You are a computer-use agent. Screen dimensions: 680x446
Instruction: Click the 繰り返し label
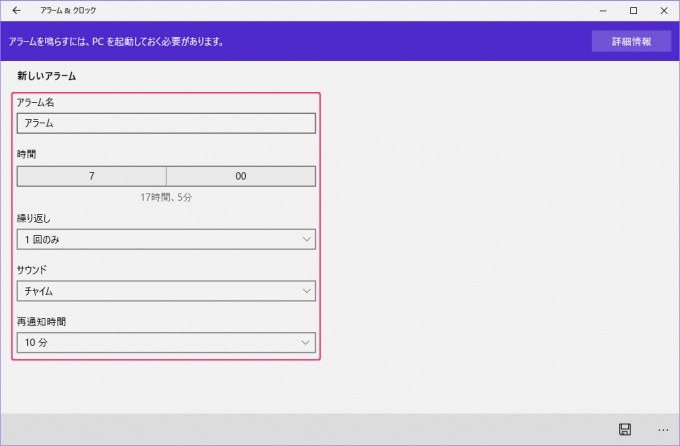coord(33,218)
